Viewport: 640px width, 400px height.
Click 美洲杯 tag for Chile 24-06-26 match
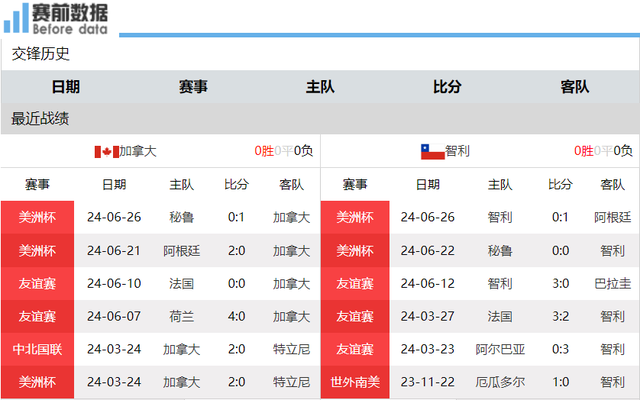355,217
